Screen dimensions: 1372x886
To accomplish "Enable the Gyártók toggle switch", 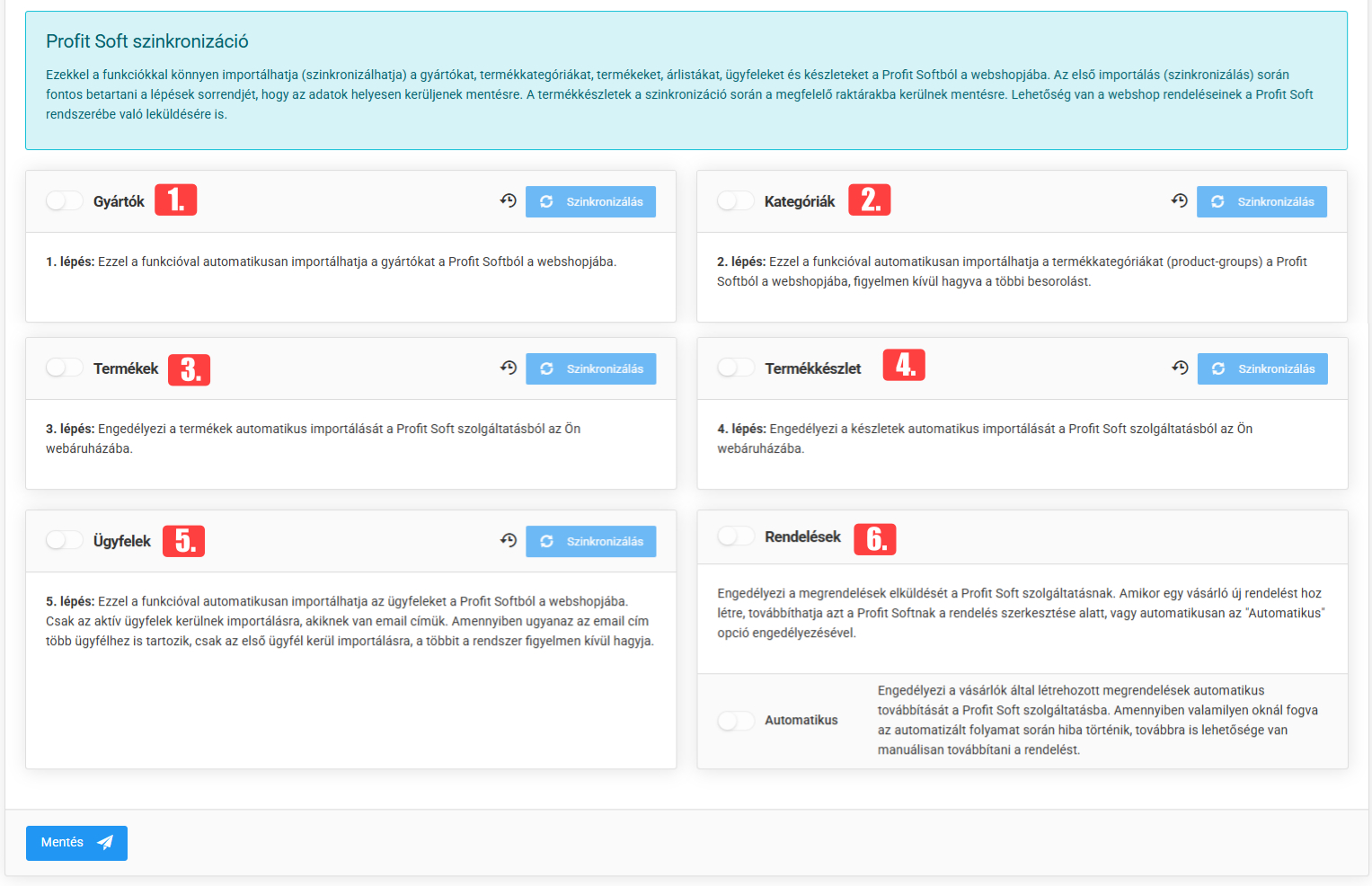I will pyautogui.click(x=64, y=200).
